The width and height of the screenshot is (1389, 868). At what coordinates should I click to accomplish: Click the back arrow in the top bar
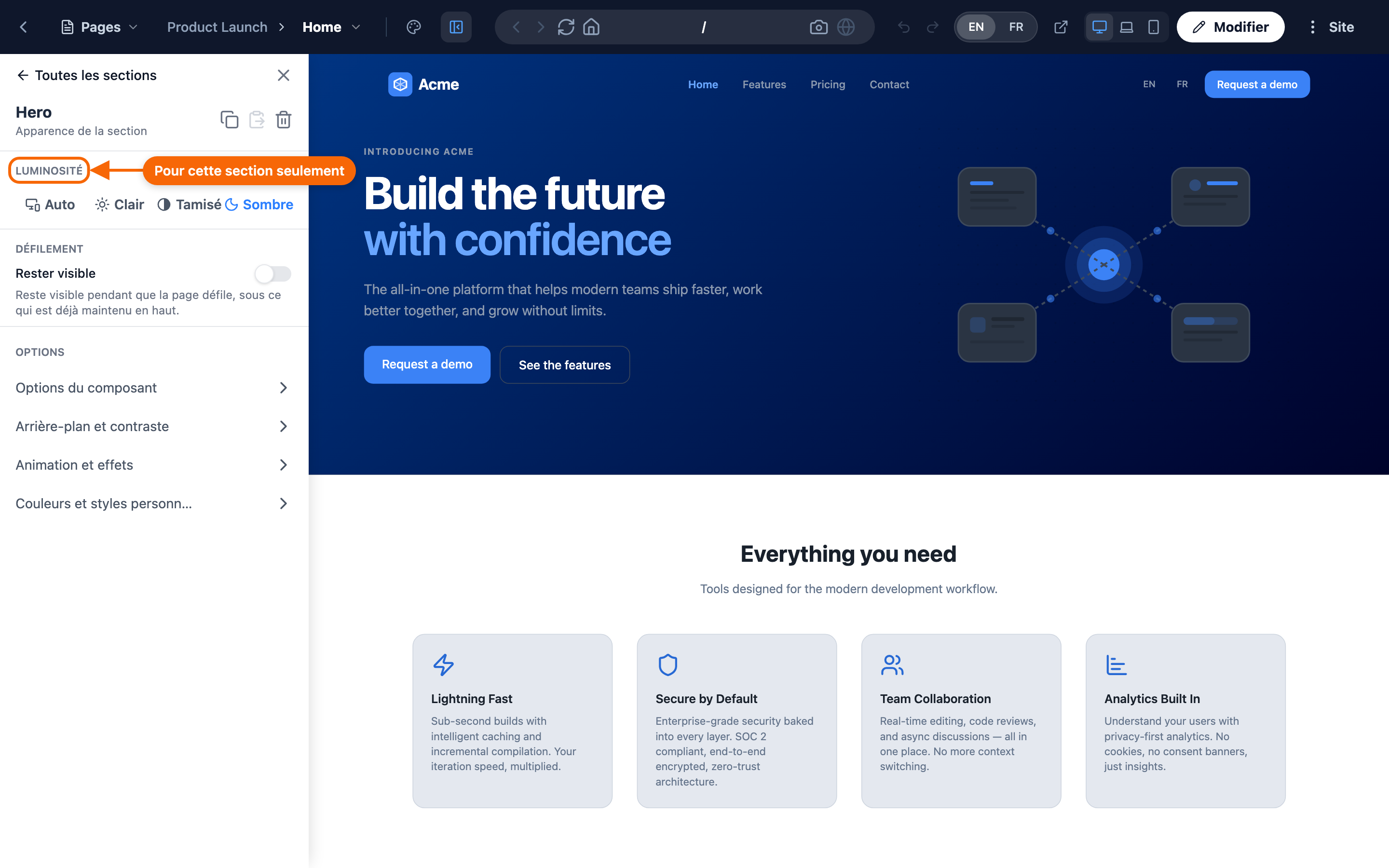(24, 27)
